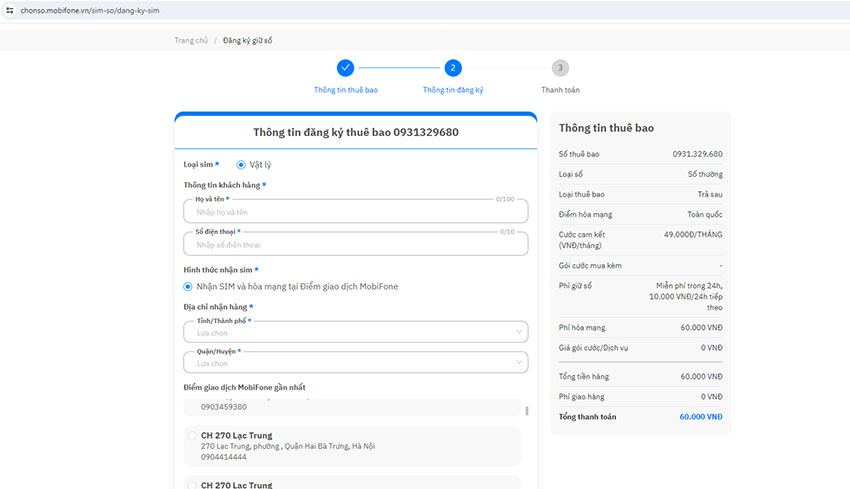Click Điểm giao dịch MobiFone gần nhất label
The image size is (850, 489).
click(x=244, y=387)
